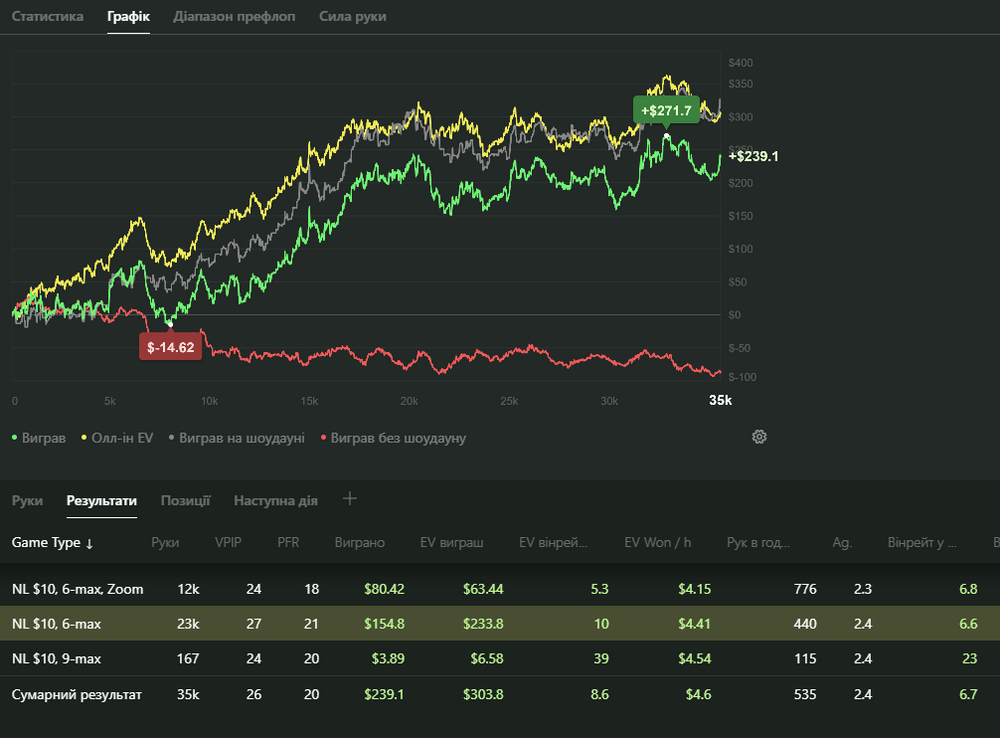Hide the Виграв без шоудауну red line

tap(392, 438)
